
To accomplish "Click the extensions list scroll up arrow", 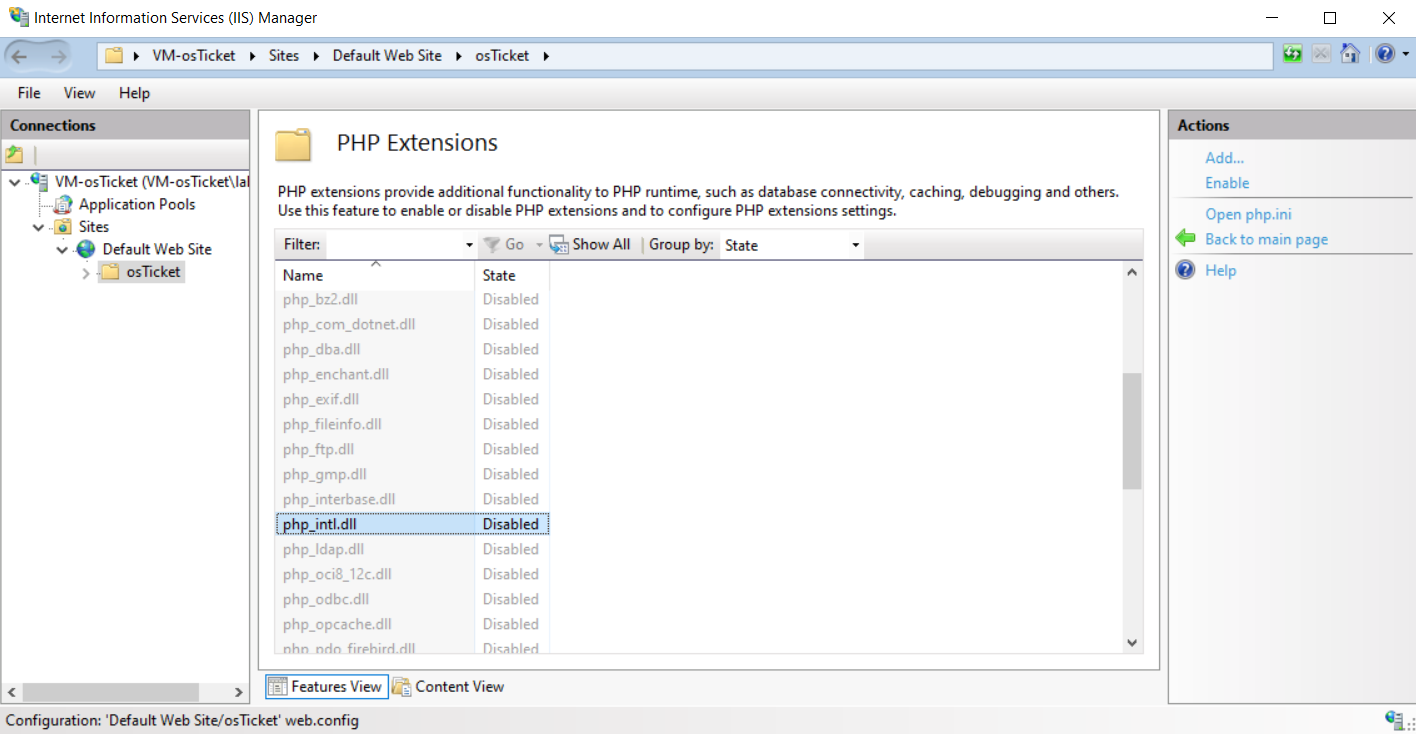I will [1132, 271].
